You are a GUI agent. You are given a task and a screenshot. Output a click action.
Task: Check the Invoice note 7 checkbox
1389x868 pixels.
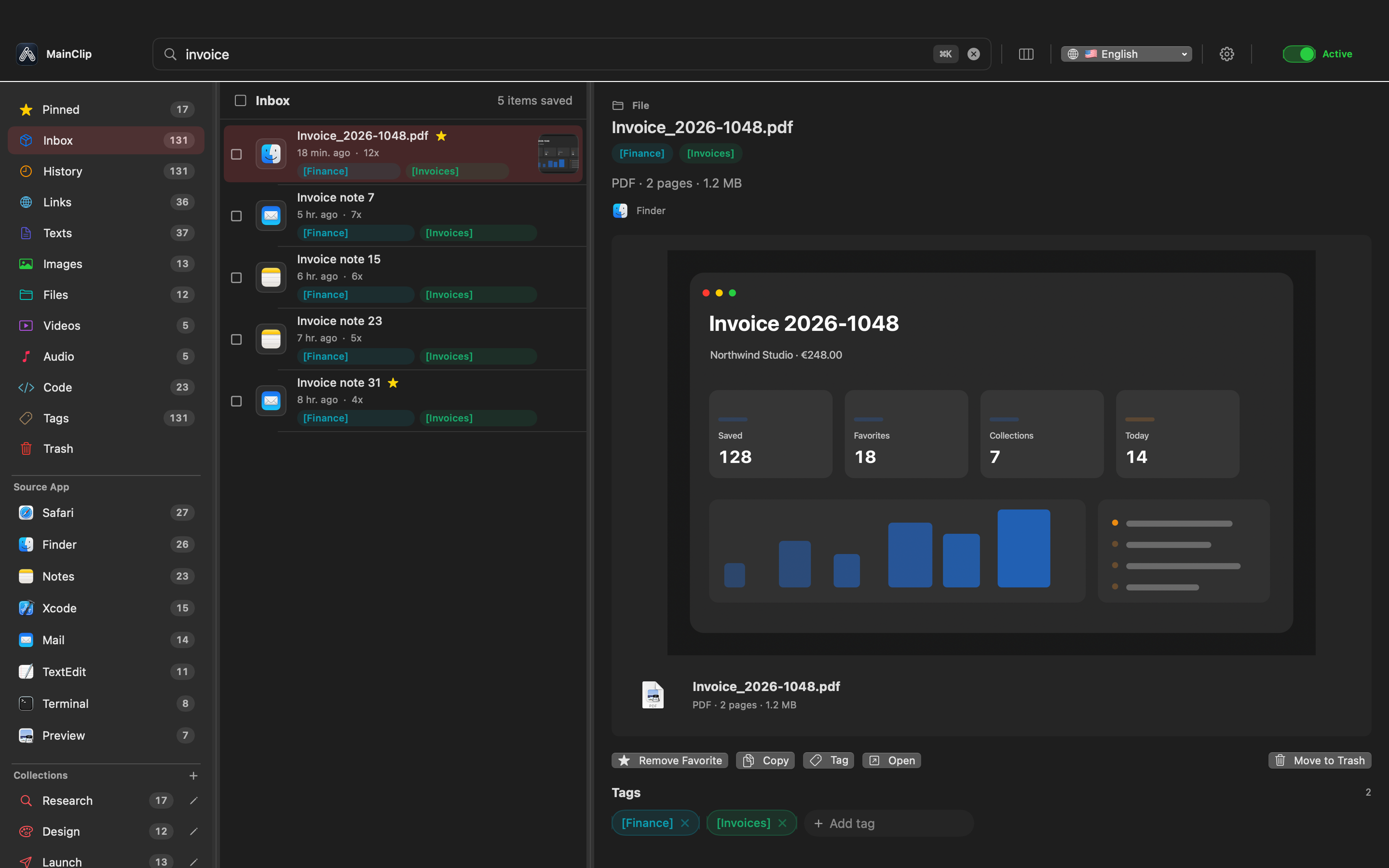[236, 216]
